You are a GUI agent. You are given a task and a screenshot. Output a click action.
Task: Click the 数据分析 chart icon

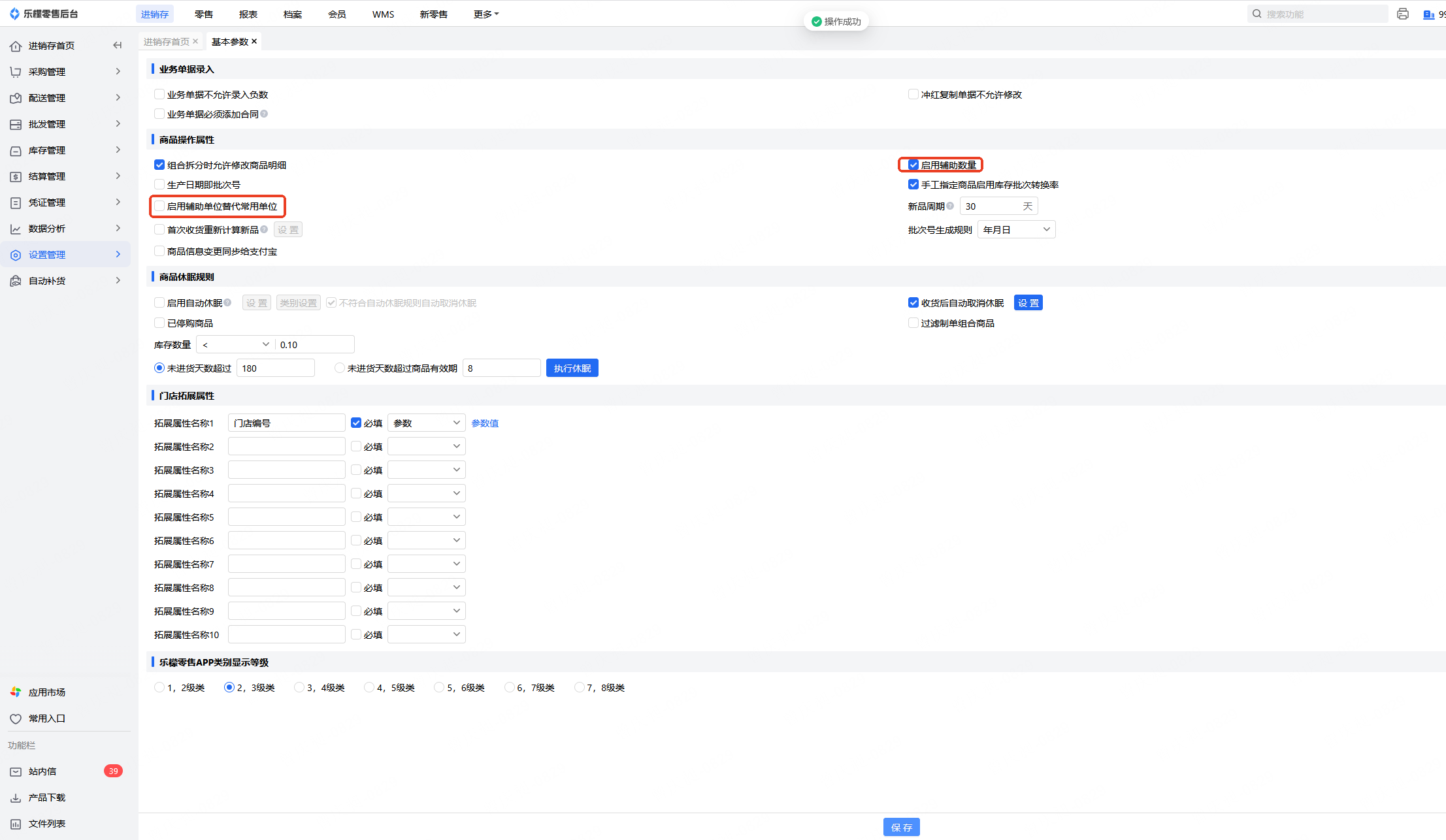coord(16,229)
